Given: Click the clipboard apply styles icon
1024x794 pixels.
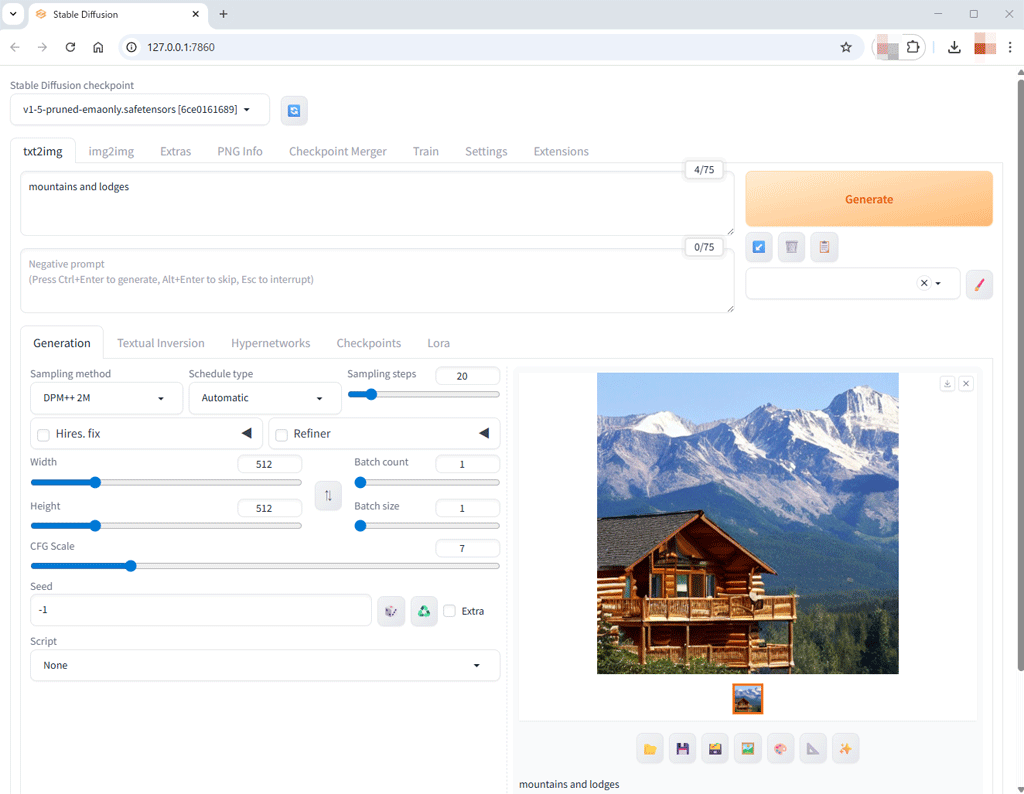Looking at the screenshot, I should click(824, 247).
